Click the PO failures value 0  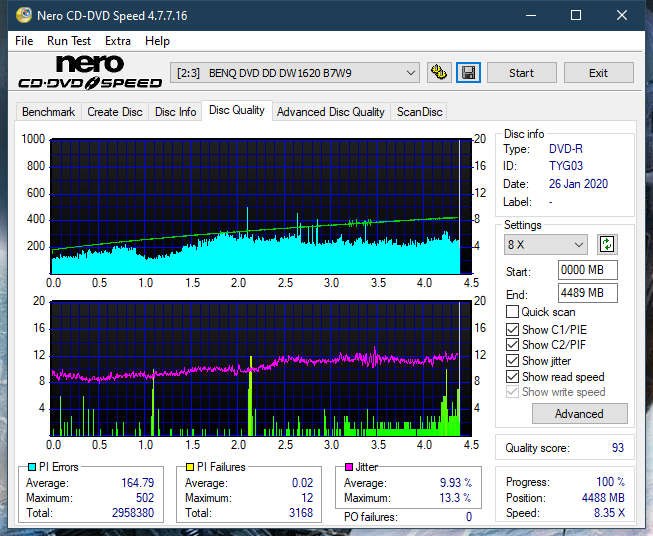coord(469,517)
